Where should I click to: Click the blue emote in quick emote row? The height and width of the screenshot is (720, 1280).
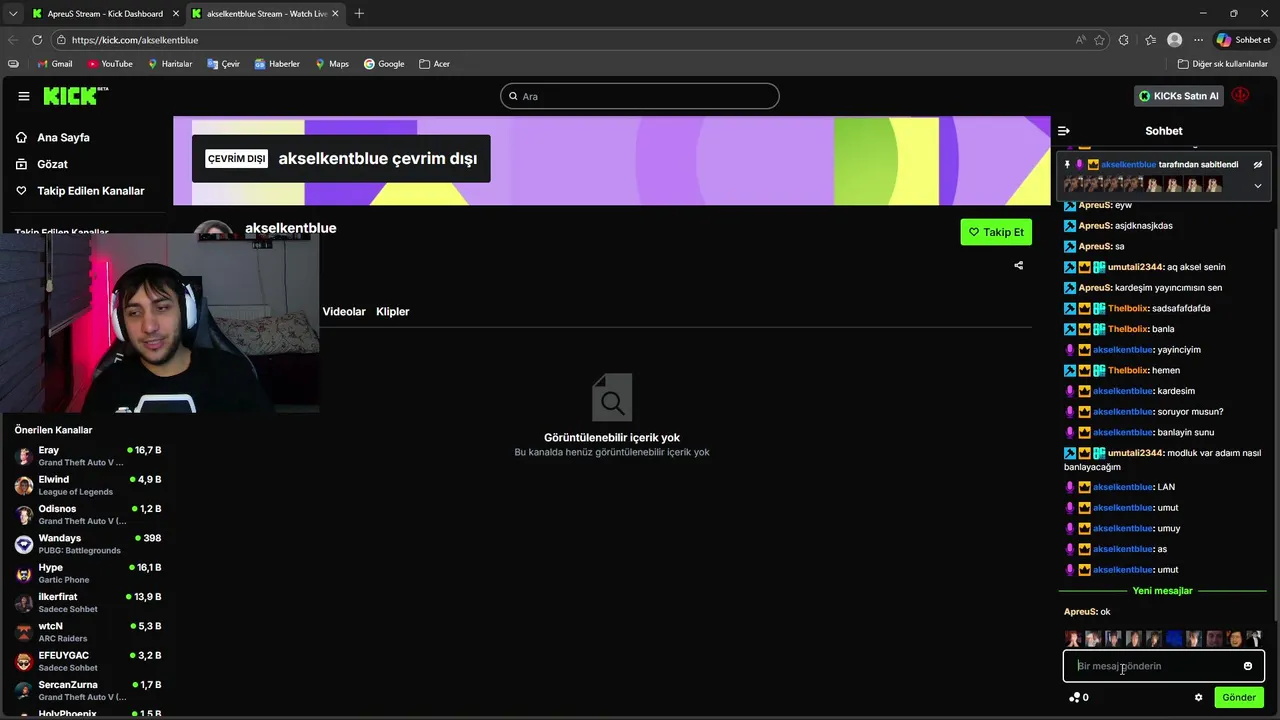pyautogui.click(x=1174, y=638)
